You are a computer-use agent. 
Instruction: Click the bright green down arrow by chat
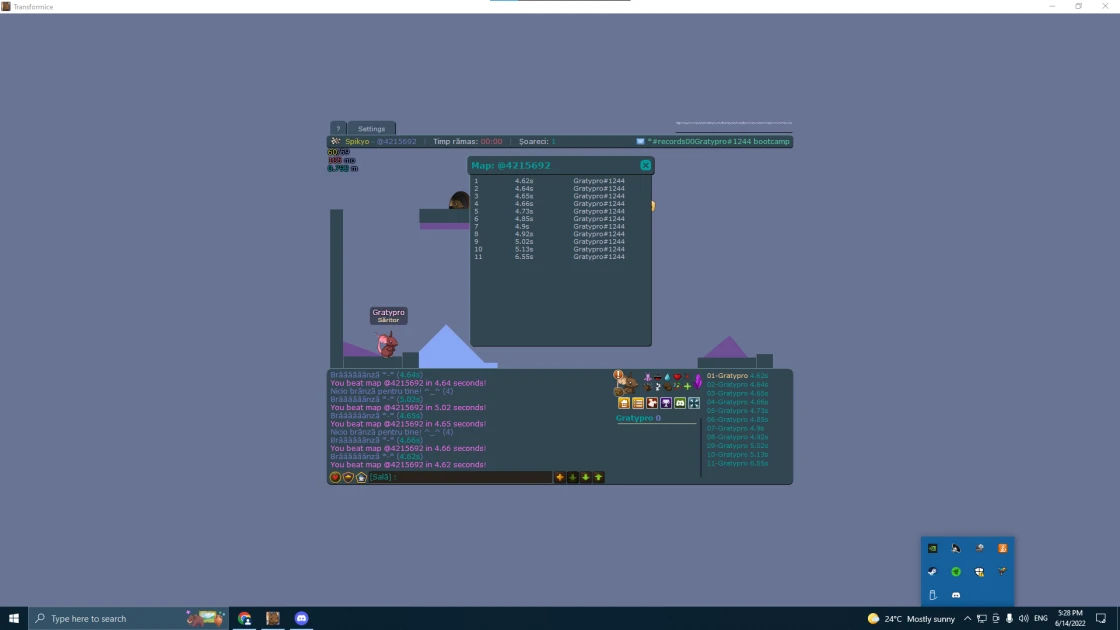[x=586, y=477]
